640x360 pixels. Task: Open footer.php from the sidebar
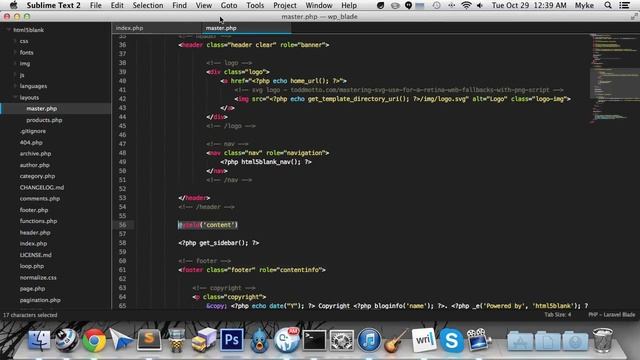34,210
